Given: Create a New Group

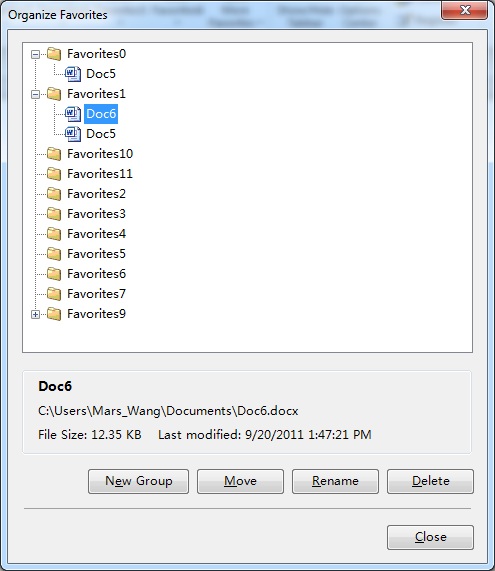Looking at the screenshot, I should pos(138,481).
